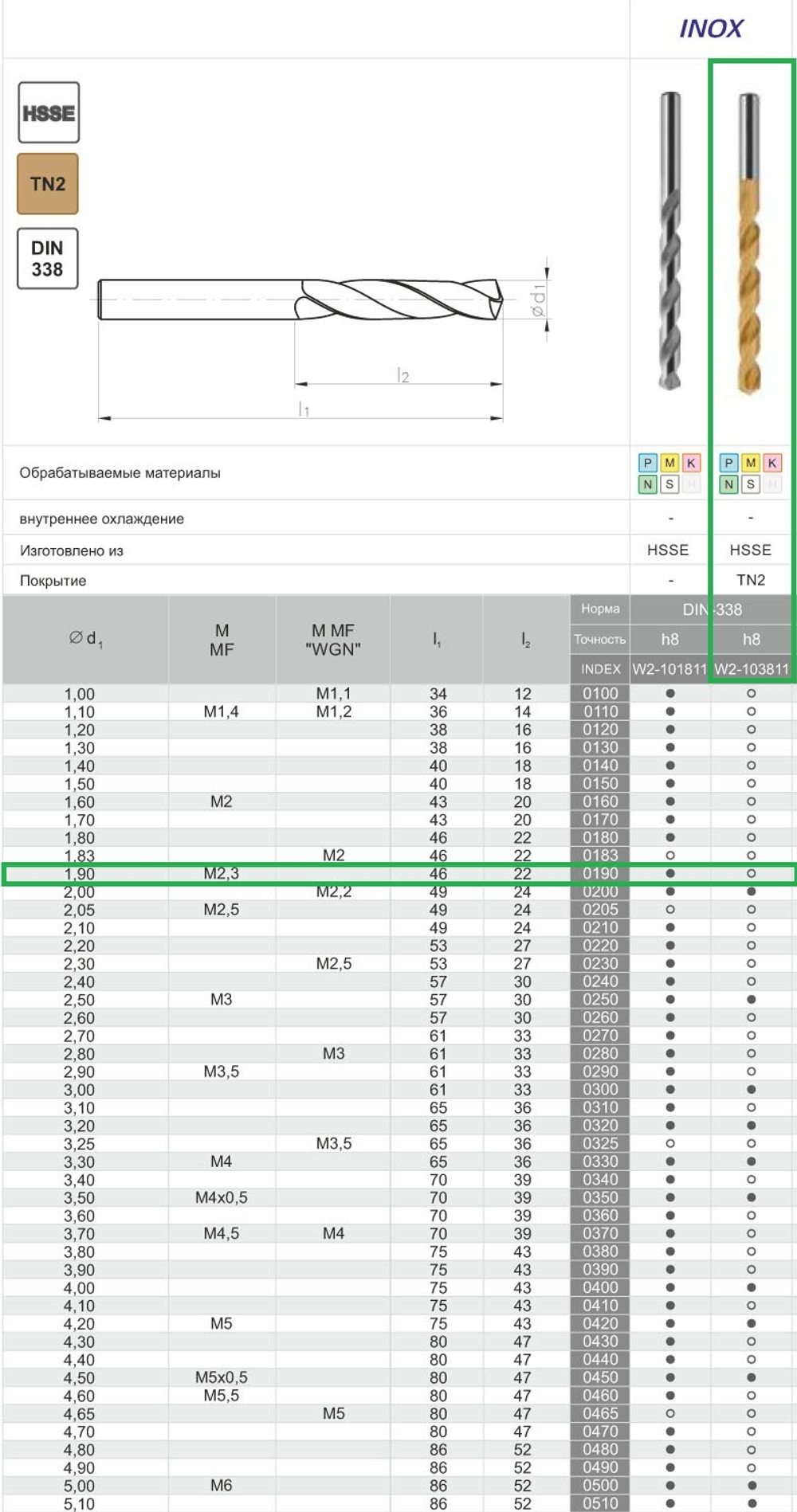Click the 'внутреннее охлаждение' row label
This screenshot has width=797, height=1512.
point(101,519)
